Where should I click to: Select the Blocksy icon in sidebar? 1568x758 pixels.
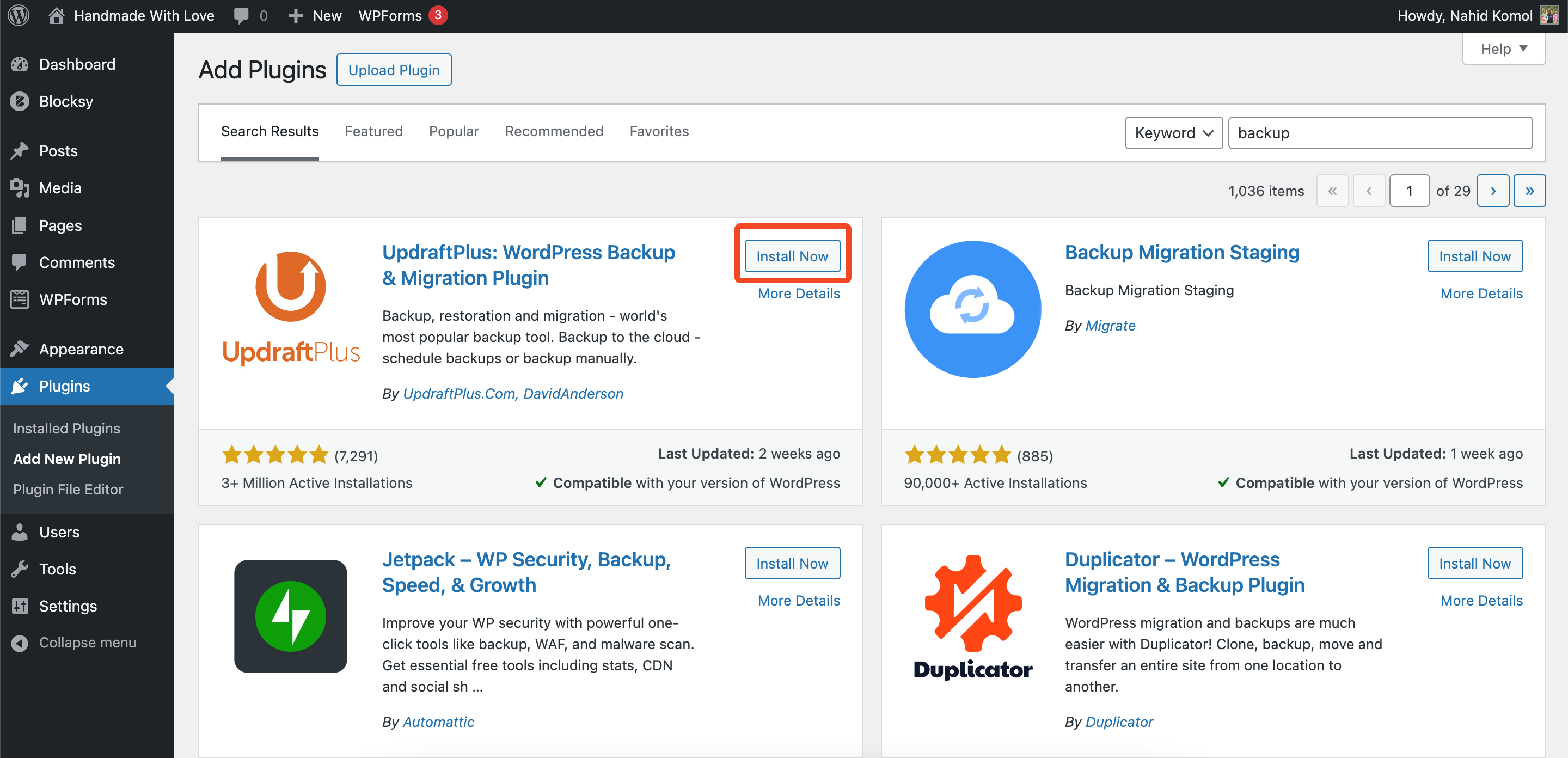[20, 101]
